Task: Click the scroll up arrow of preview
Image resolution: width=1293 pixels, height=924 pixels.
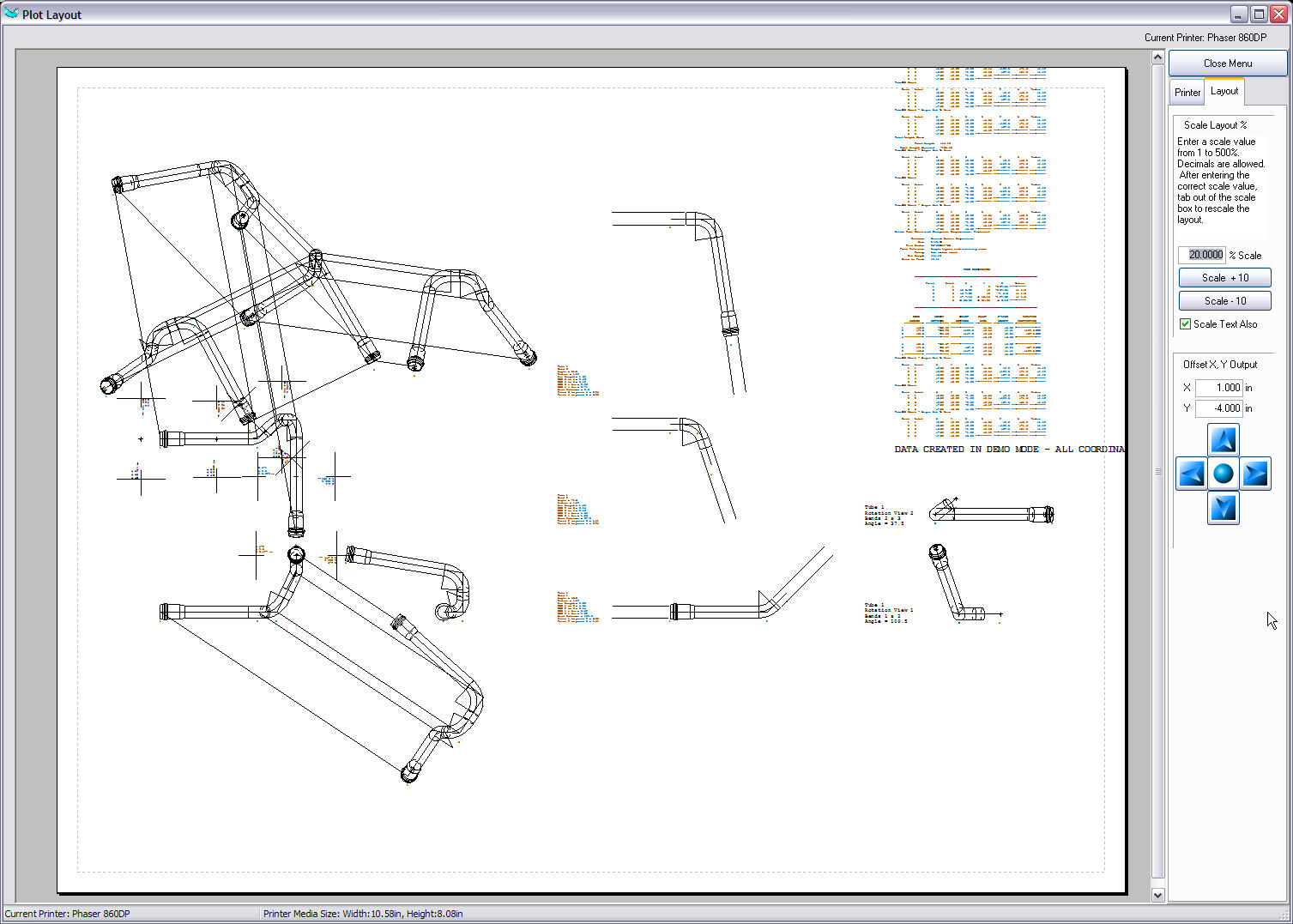Action: pos(1157,57)
